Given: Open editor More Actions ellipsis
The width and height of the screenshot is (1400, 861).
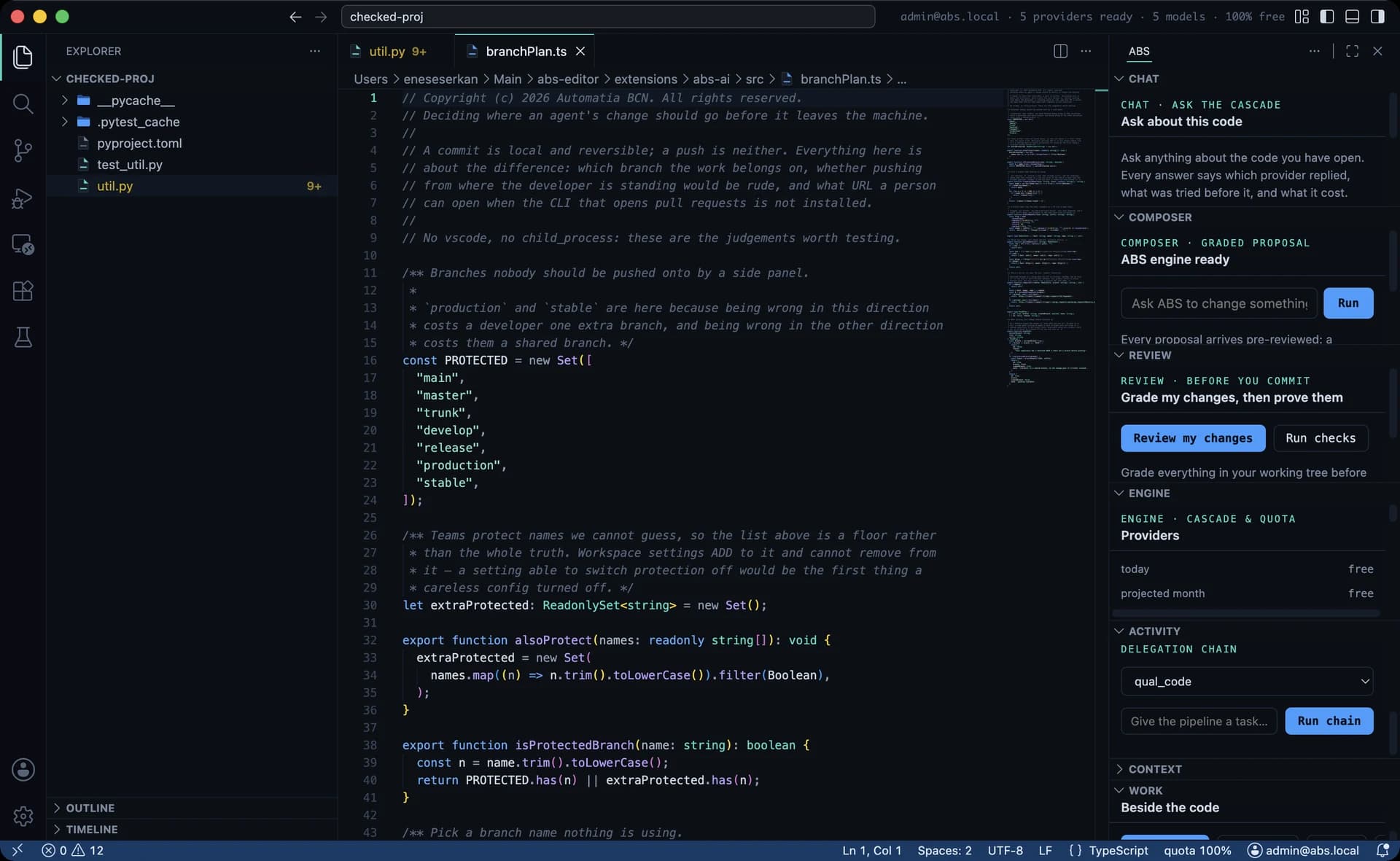Looking at the screenshot, I should click(x=1086, y=51).
